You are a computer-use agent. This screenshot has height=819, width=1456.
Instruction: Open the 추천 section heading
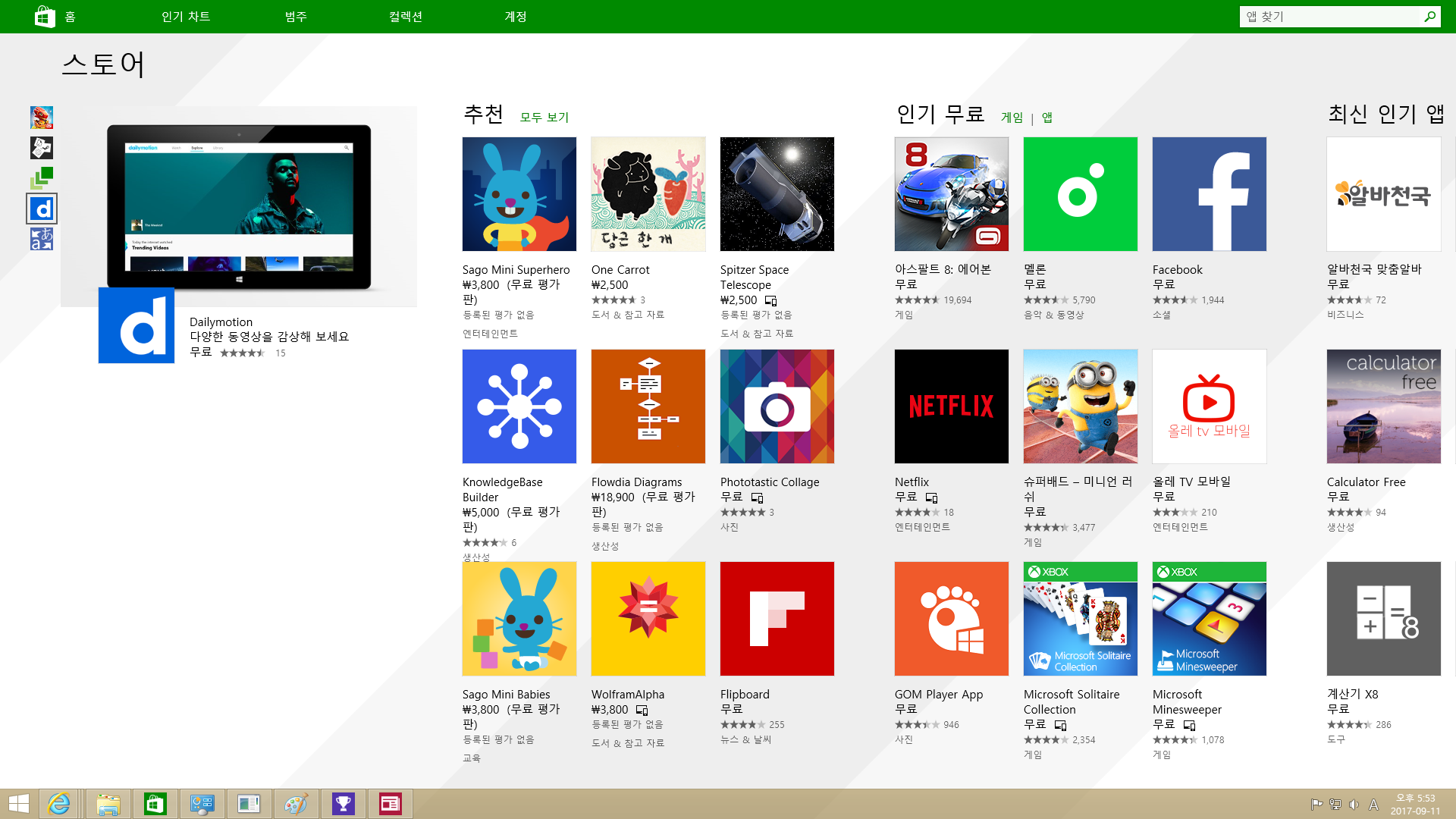pos(484,115)
